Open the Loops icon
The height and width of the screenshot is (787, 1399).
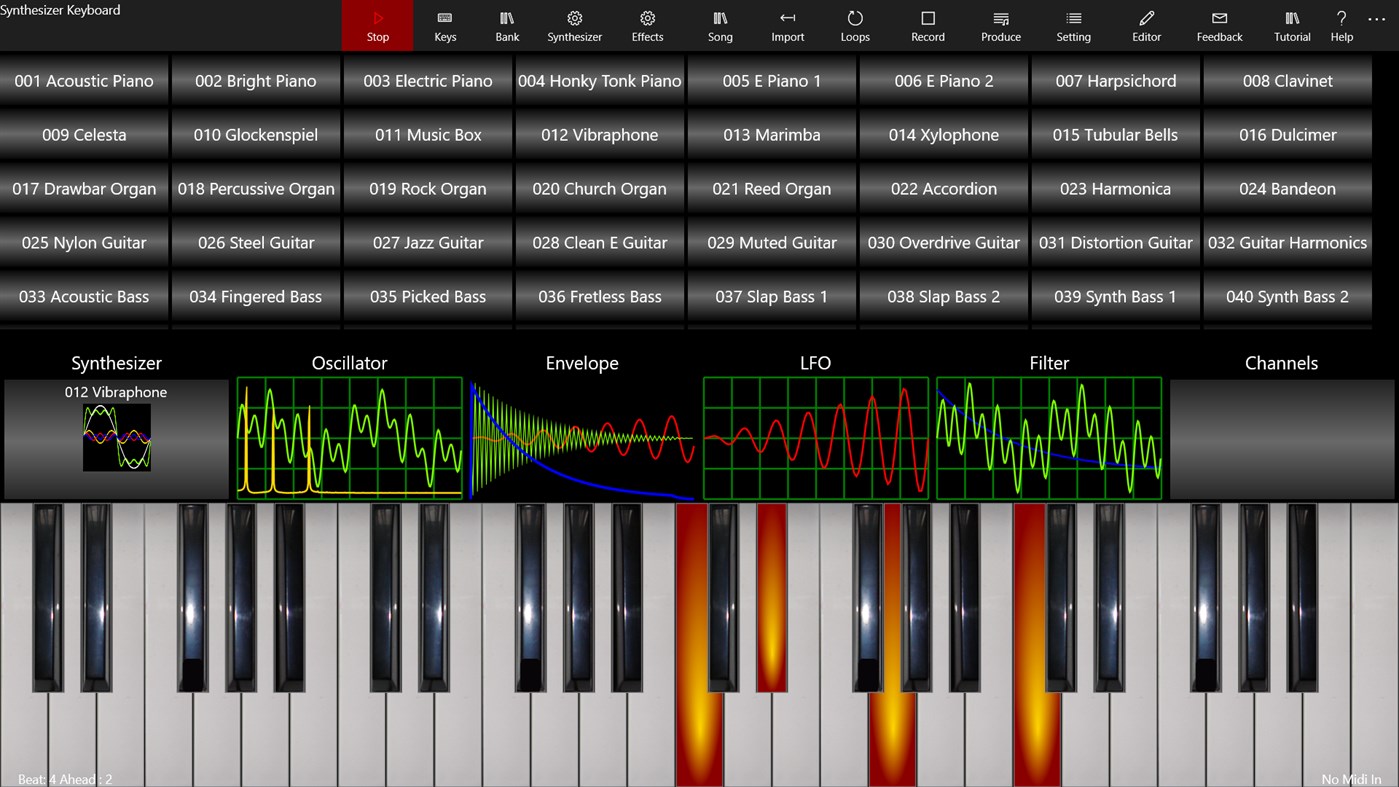[854, 25]
